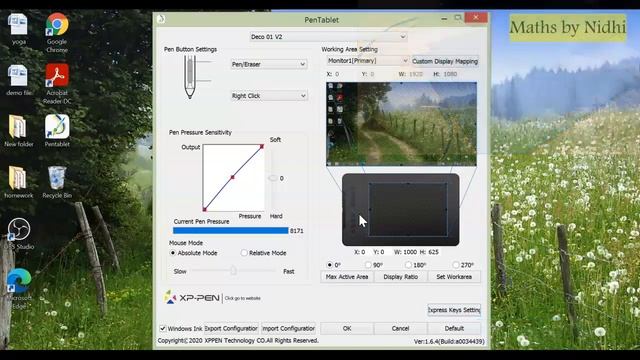640x360 pixels.
Task: Launch Microsoft Edge desktop shortcut
Action: click(18, 288)
